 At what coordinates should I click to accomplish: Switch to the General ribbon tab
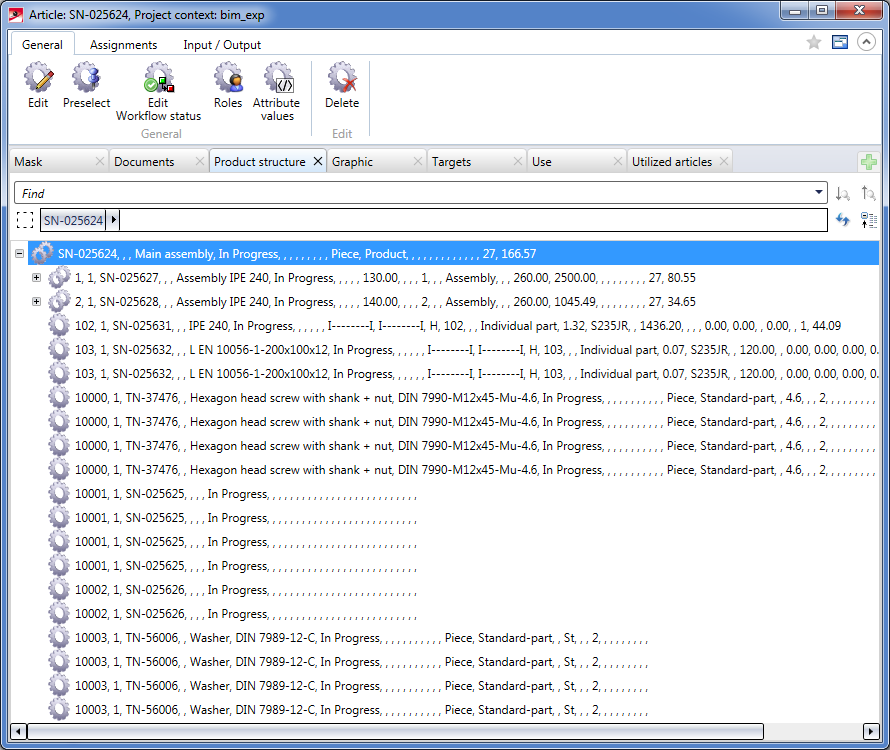43,45
